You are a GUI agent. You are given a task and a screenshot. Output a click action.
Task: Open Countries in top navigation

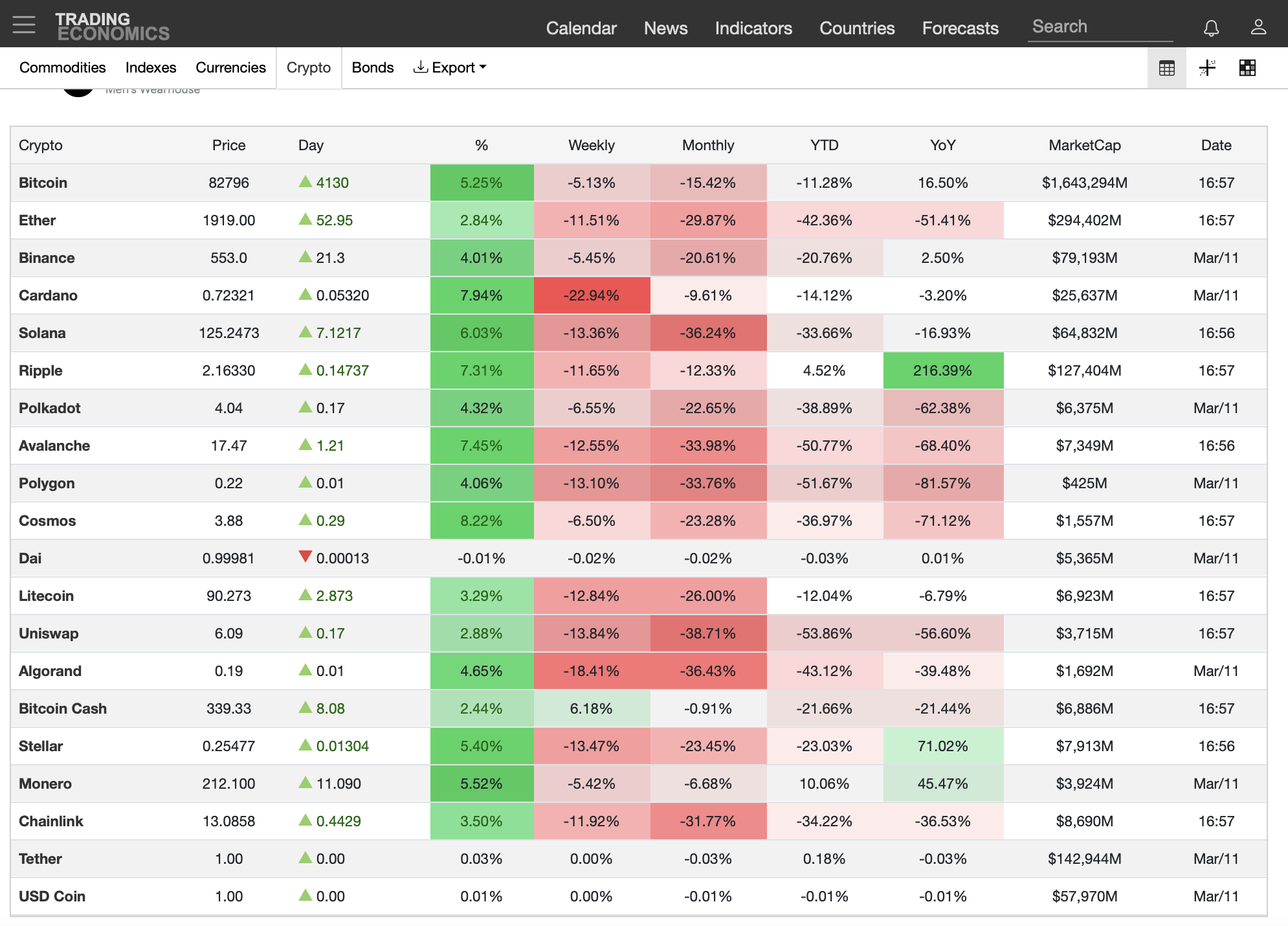pyautogui.click(x=857, y=28)
